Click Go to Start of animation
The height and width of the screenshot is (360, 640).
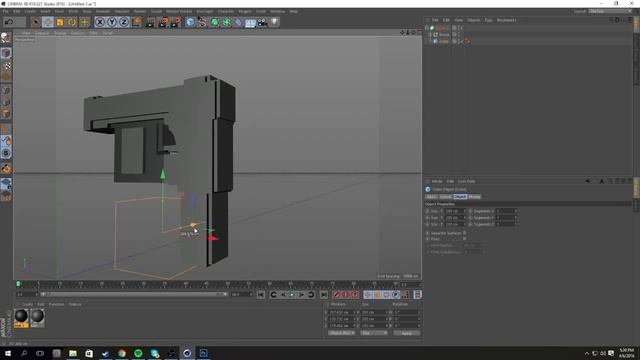[261, 295]
